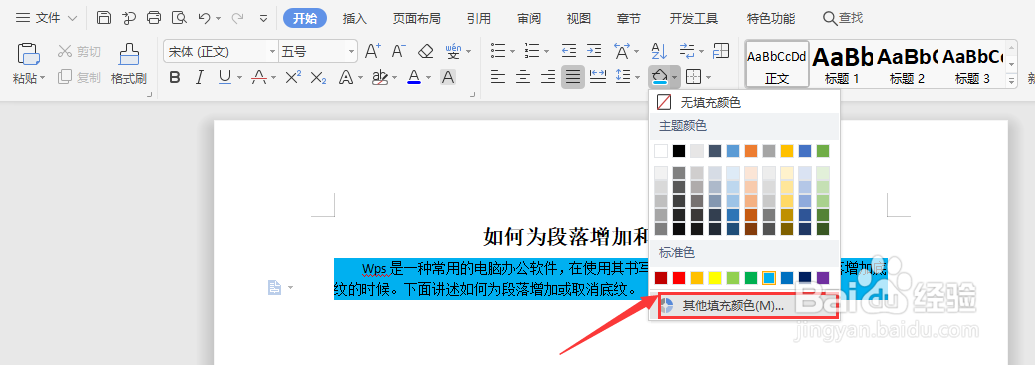Click the Distributed alignment icon
Screen dimensions: 1035x365
tap(598, 78)
